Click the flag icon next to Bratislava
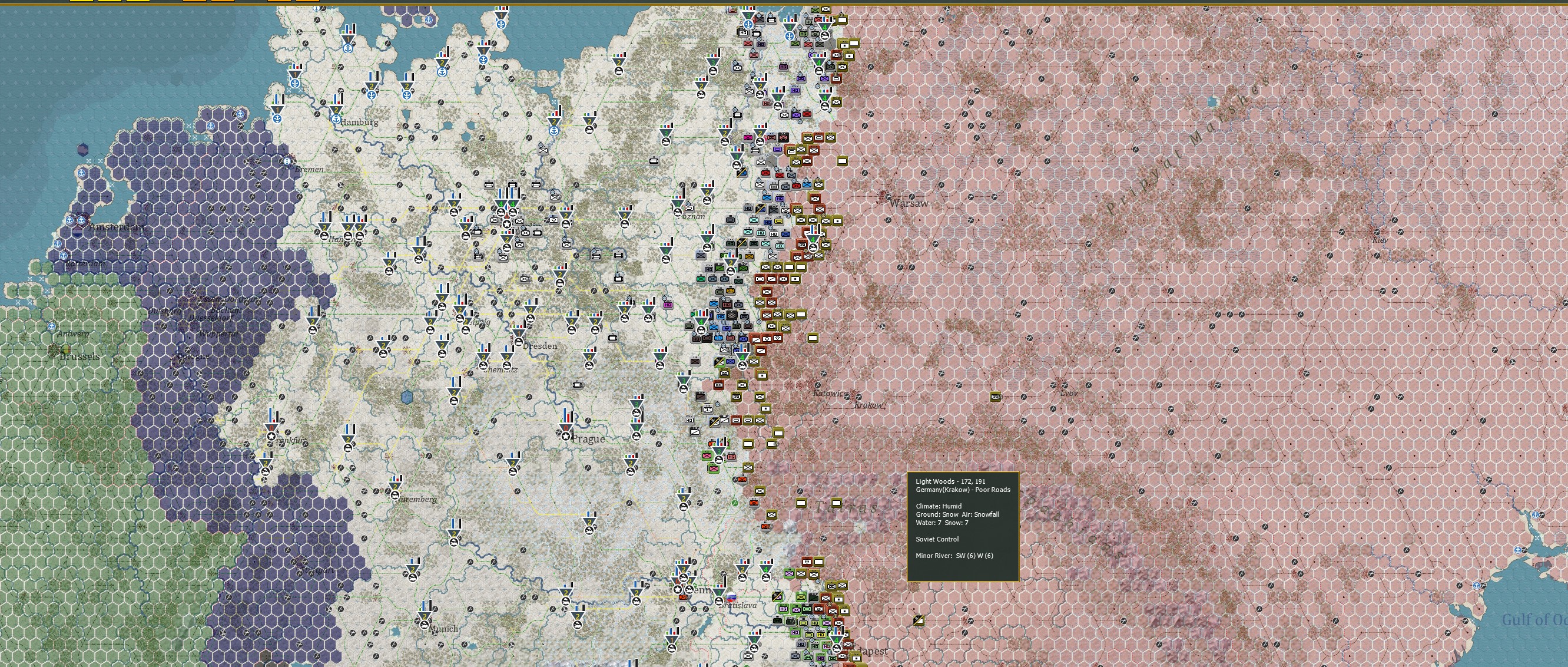Image resolution: width=1568 pixels, height=667 pixels. [x=732, y=598]
